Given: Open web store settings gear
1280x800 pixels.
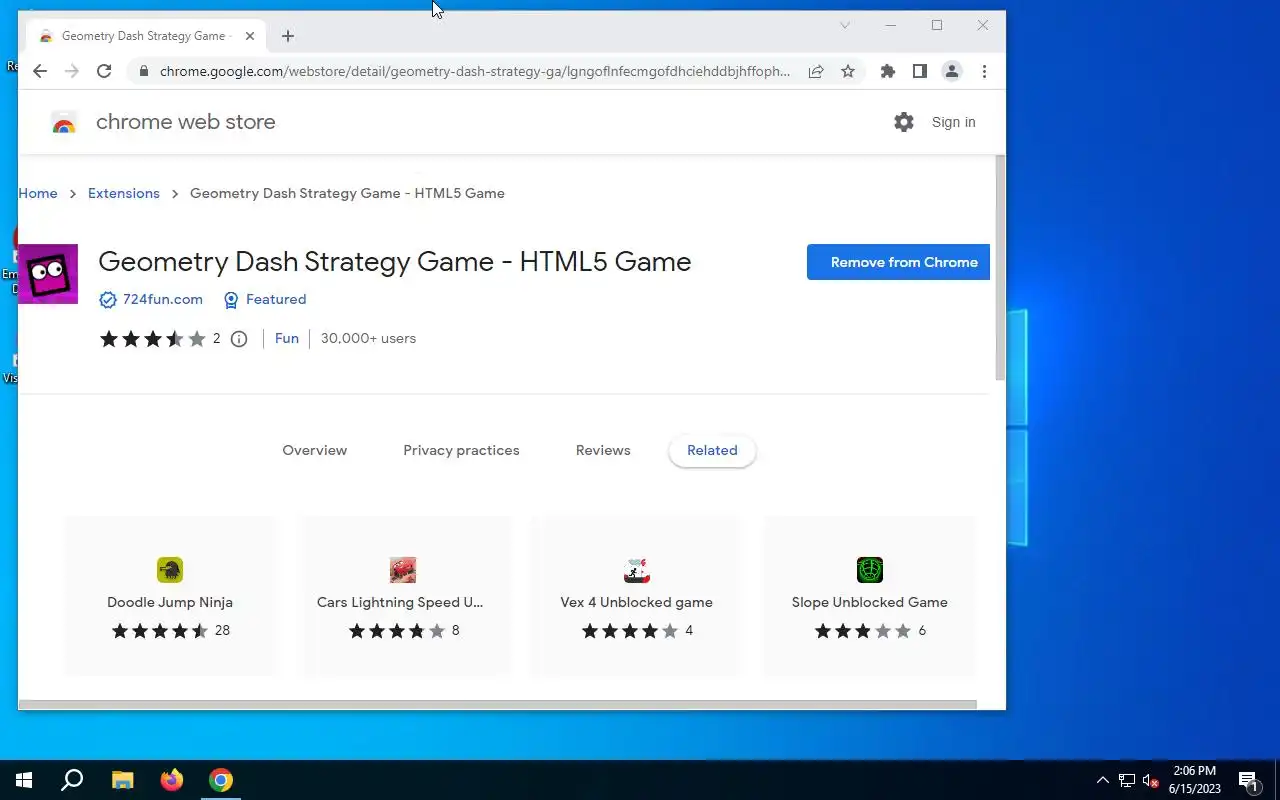Looking at the screenshot, I should pos(904,122).
